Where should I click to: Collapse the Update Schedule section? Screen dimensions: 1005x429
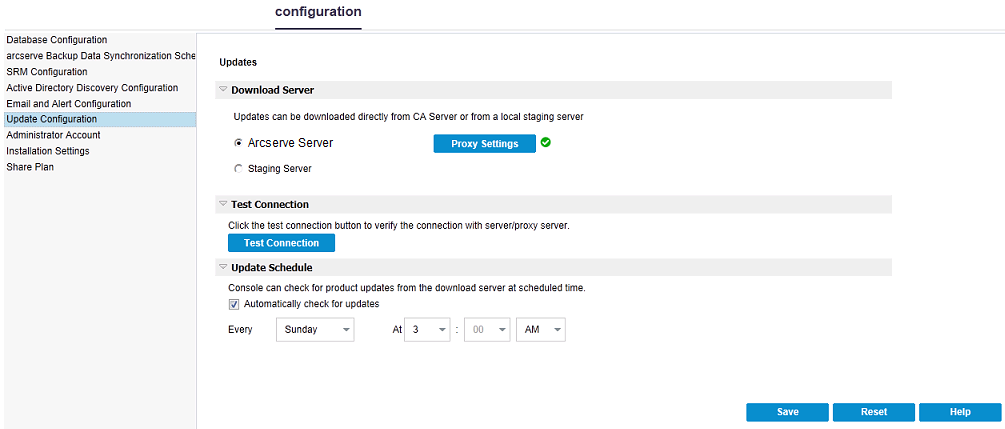pos(223,267)
